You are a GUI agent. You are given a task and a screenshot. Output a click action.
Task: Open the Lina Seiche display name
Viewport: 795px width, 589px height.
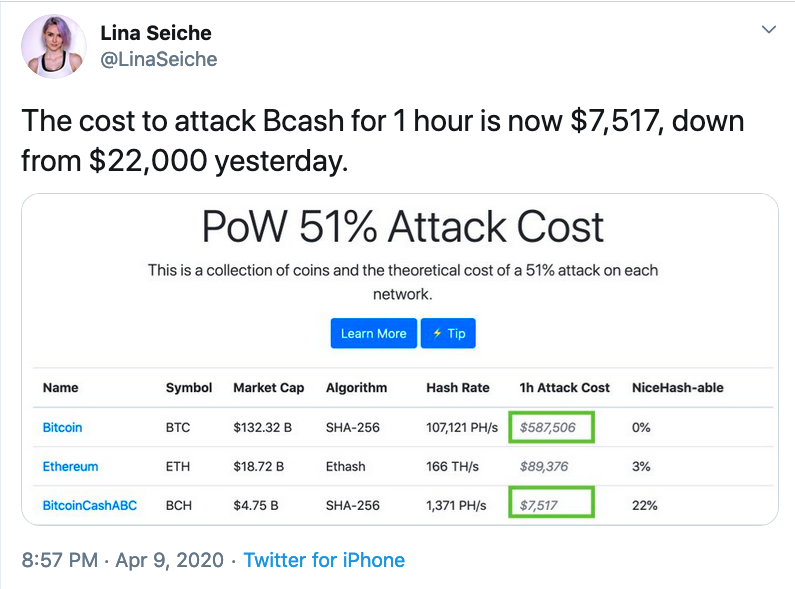pos(156,33)
